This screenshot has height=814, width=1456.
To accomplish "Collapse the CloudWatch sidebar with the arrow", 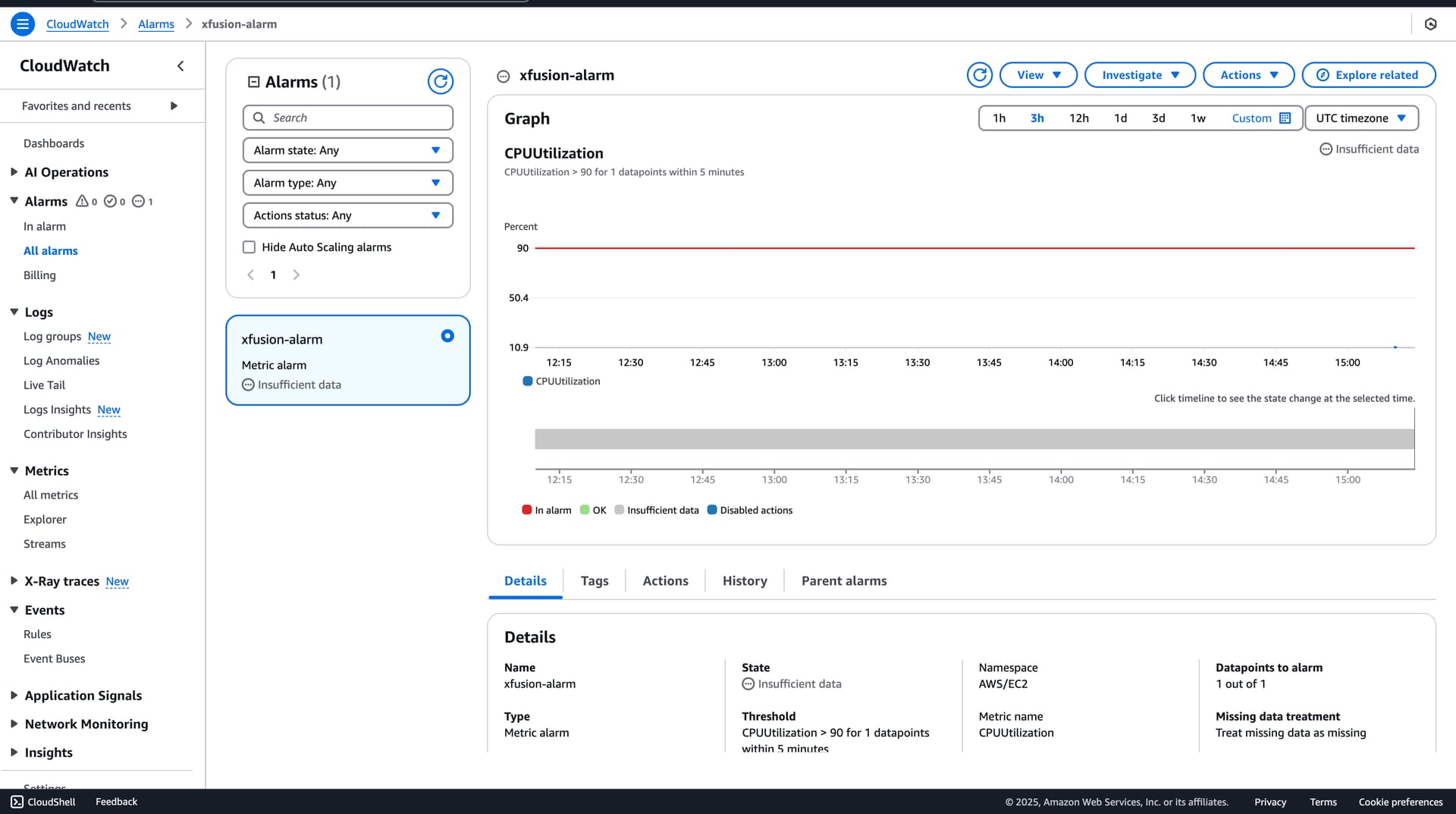I will (x=180, y=66).
